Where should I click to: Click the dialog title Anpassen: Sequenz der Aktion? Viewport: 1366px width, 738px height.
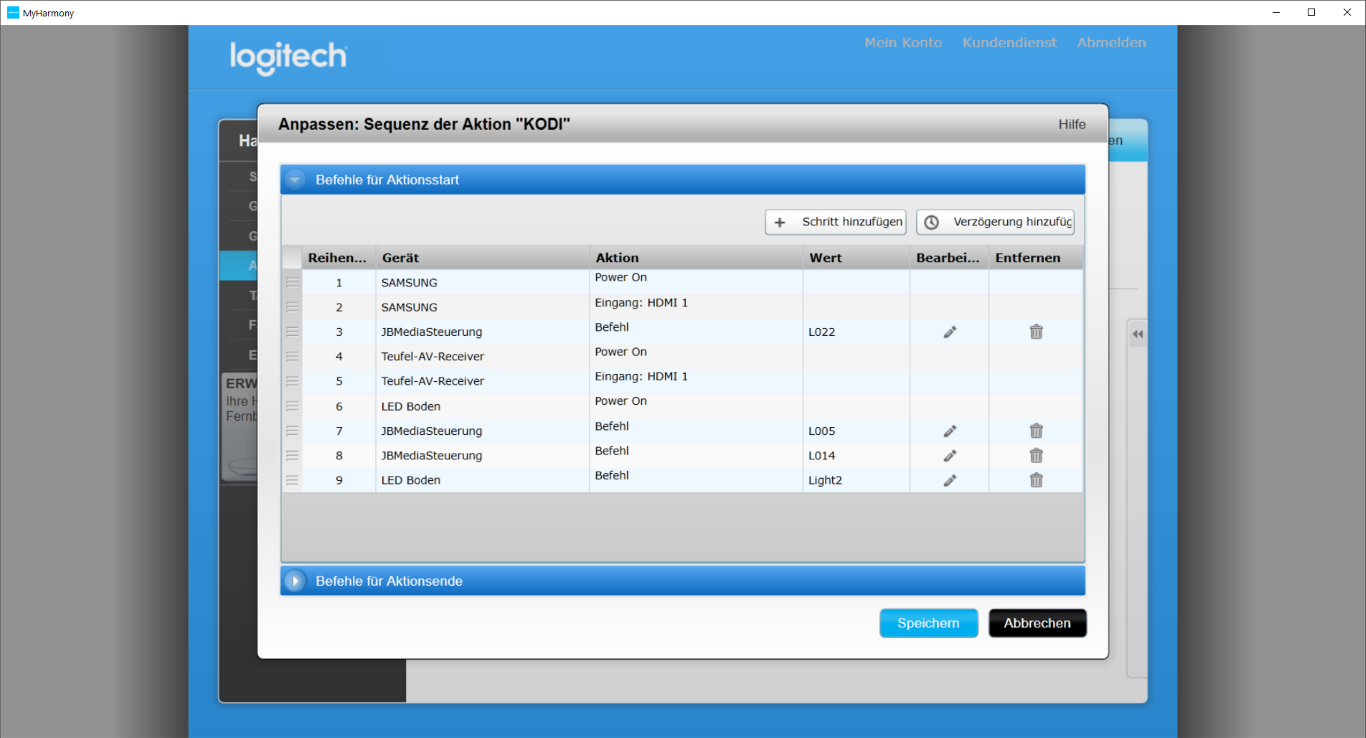(424, 124)
